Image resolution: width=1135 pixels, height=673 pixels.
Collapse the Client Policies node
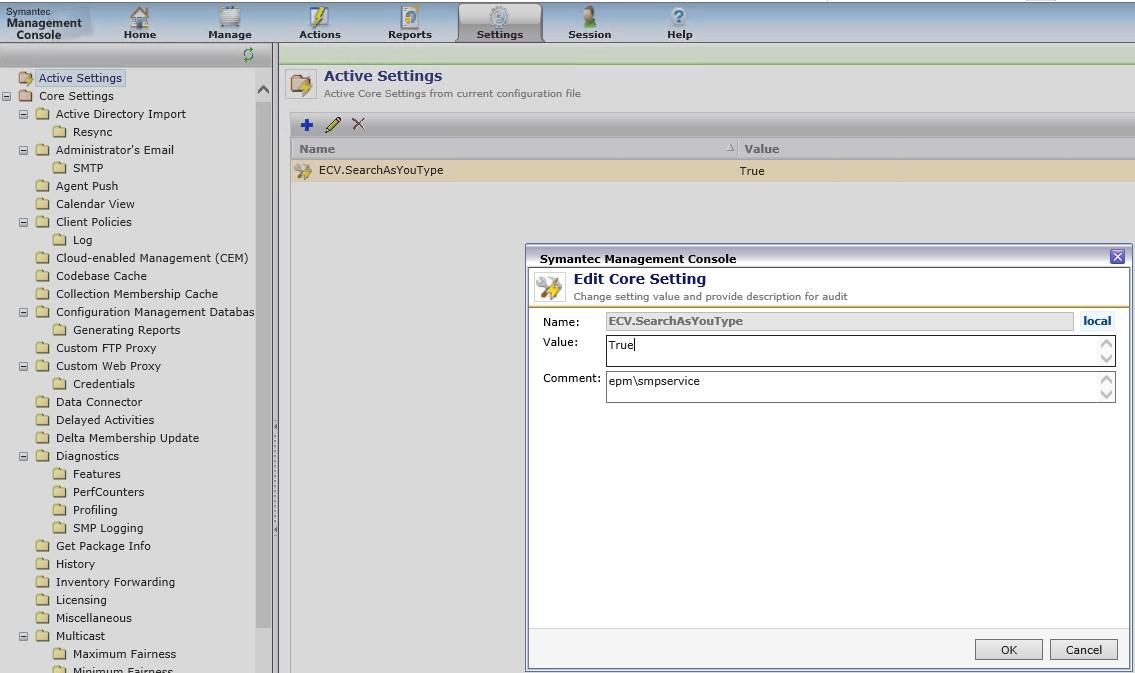[x=24, y=223]
